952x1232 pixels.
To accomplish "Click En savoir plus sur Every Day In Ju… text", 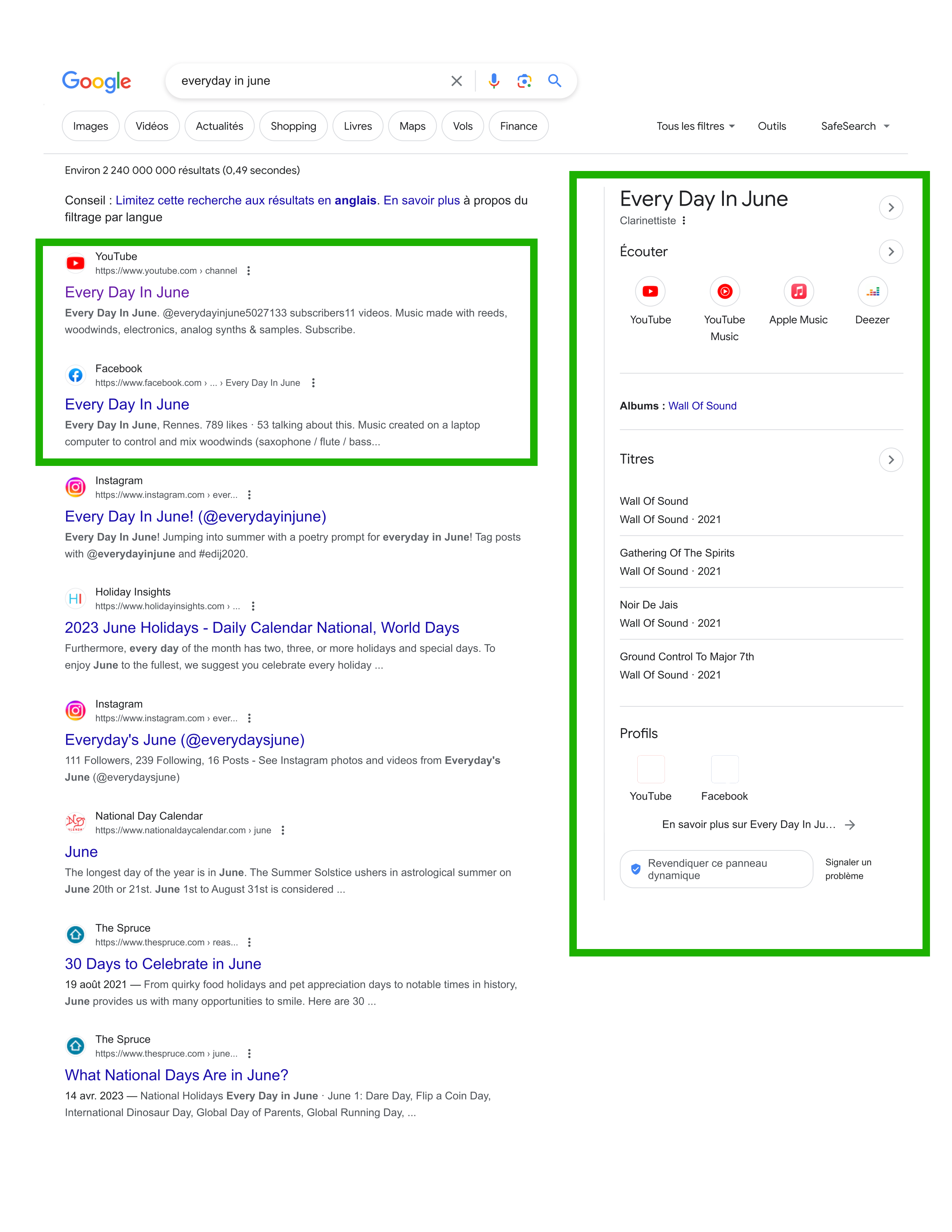I will click(x=749, y=825).
